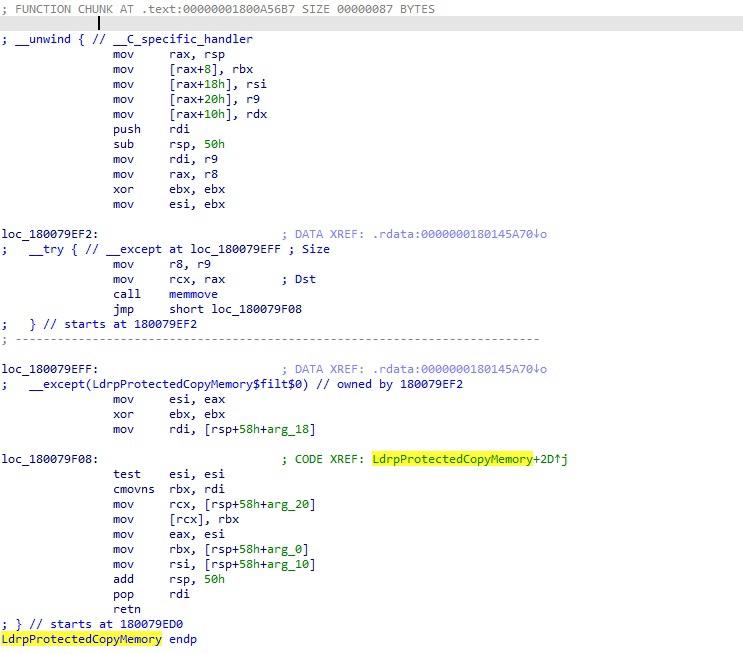743x654 pixels.
Task: Click the 'push rdi' instruction
Action: pos(151,129)
